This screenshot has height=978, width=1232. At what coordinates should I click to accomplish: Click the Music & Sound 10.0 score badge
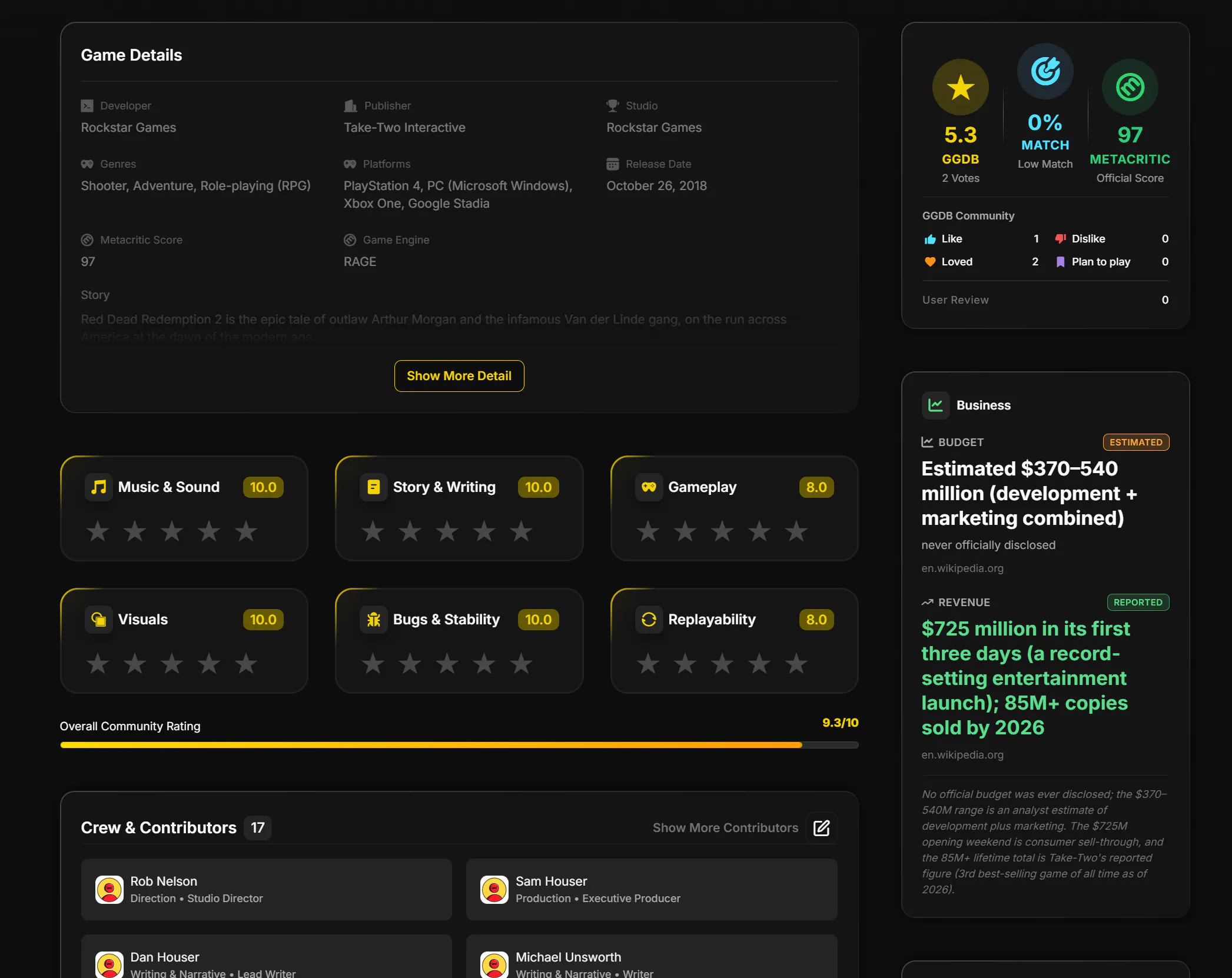pos(263,487)
